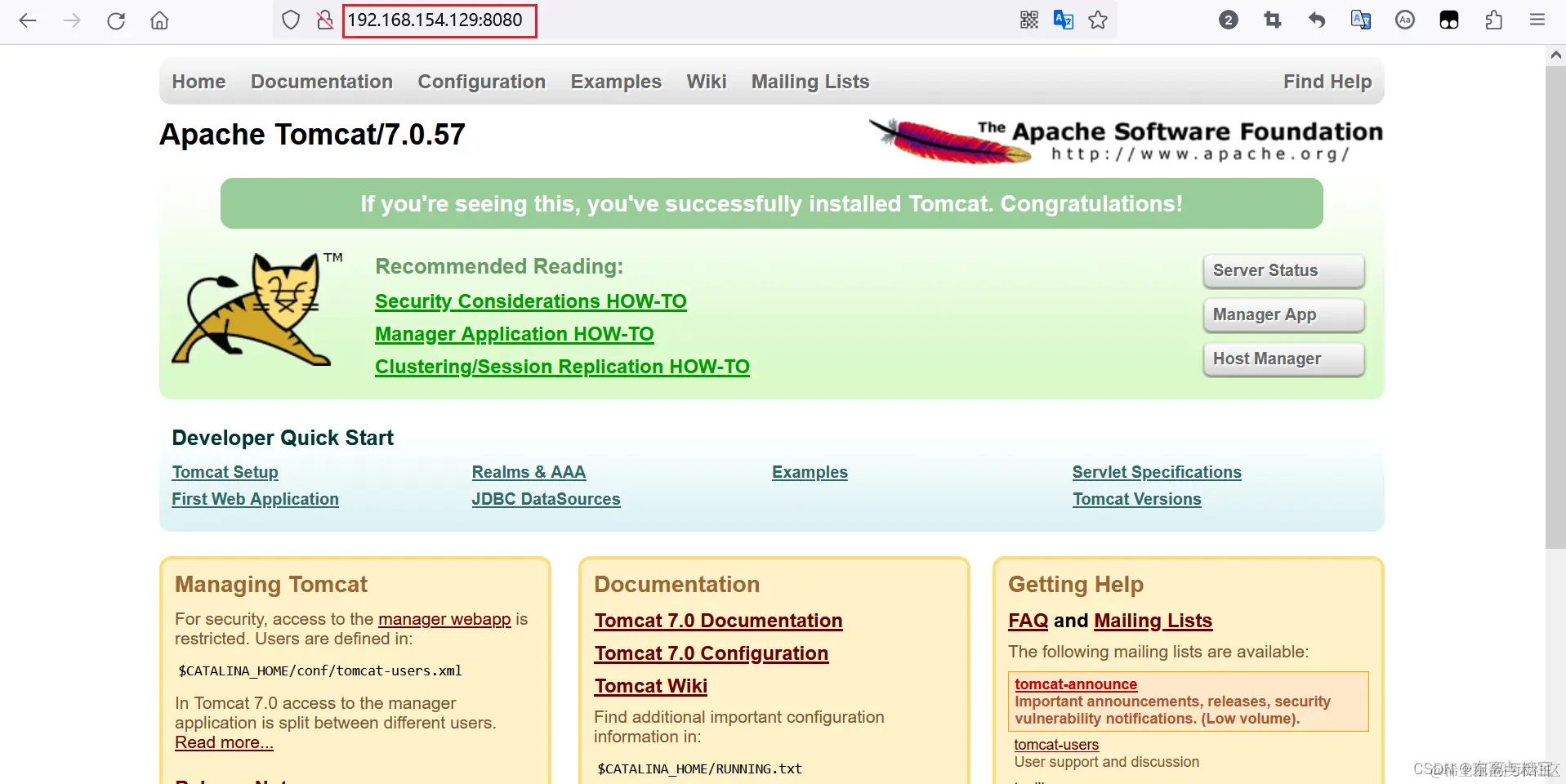The height and width of the screenshot is (784, 1566).
Task: Click the Tomcat cat logo image
Action: coord(257,309)
